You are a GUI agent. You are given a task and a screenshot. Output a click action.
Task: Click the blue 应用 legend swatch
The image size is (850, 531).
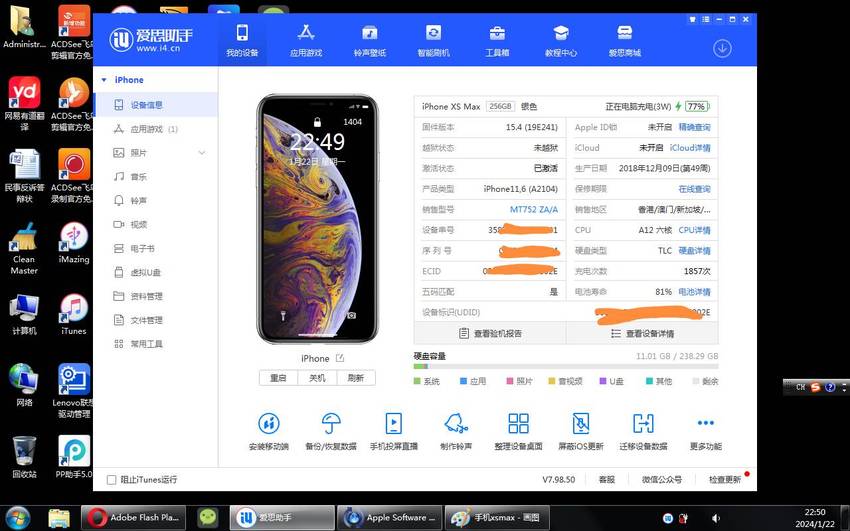pyautogui.click(x=463, y=381)
